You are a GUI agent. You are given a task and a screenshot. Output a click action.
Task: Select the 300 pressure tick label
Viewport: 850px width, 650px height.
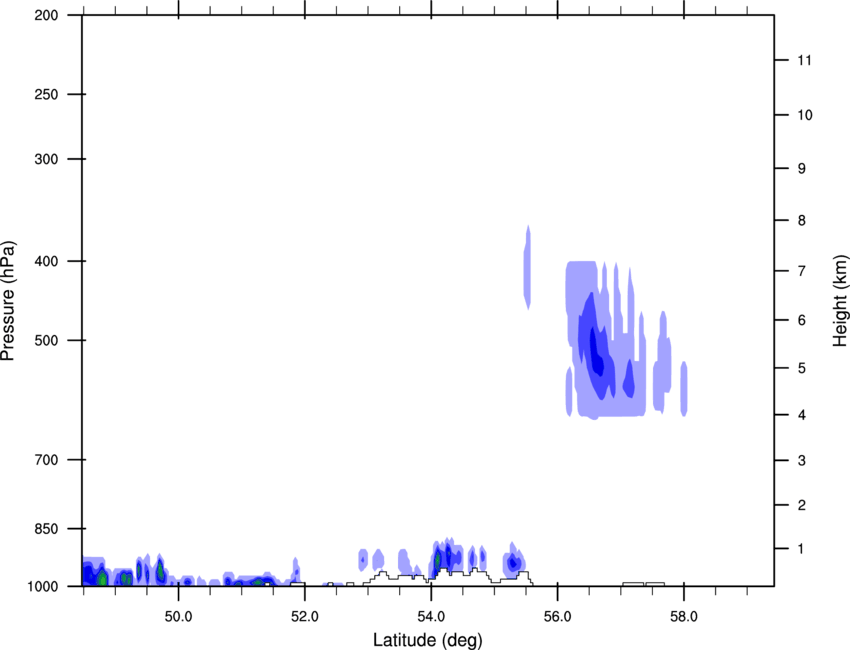pos(46,159)
